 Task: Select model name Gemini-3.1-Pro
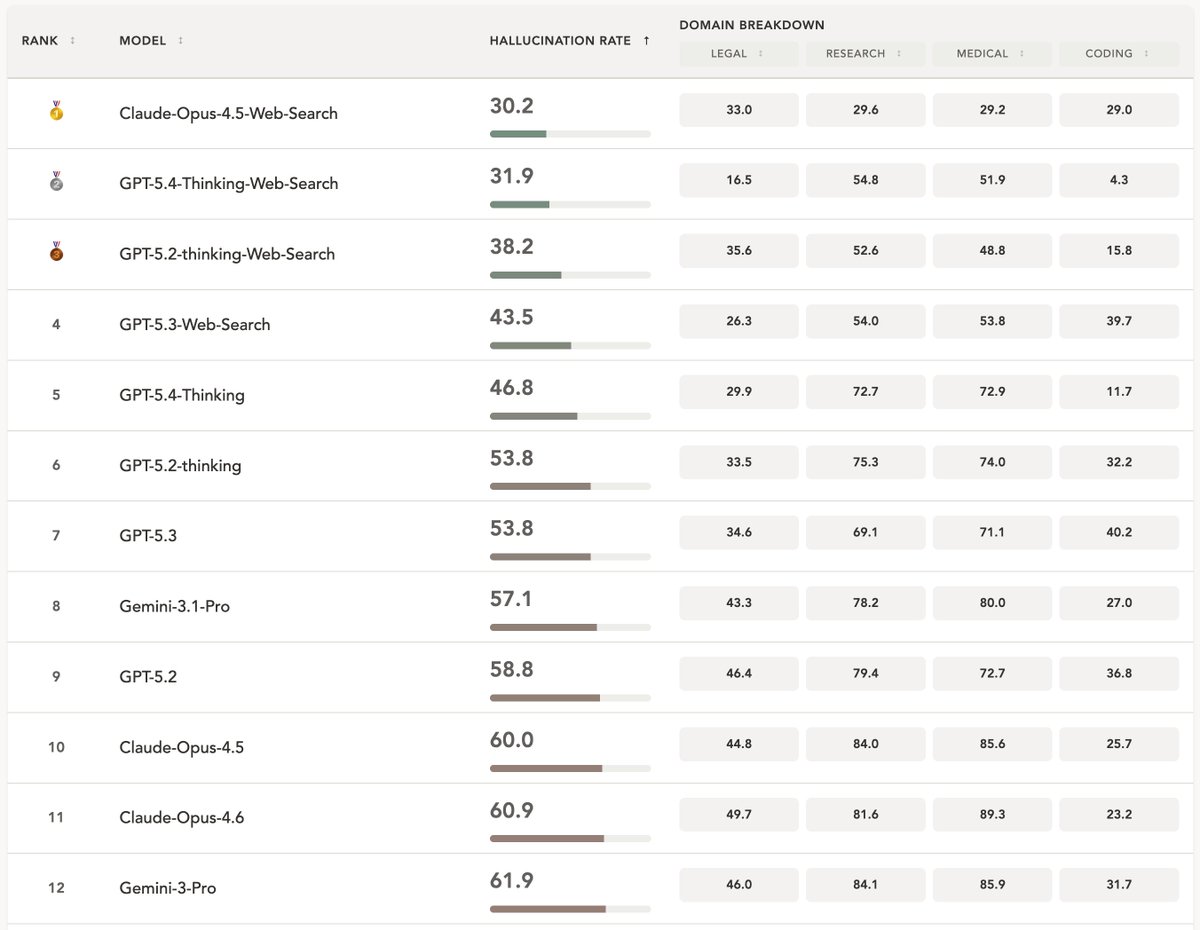tap(174, 607)
